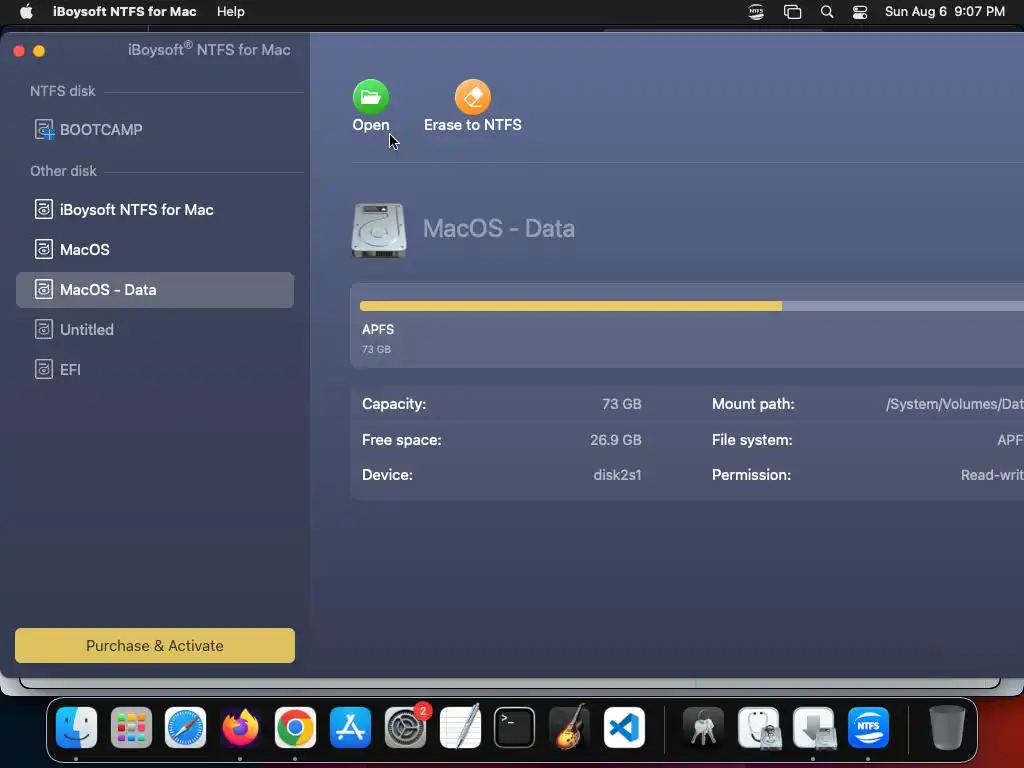1024x768 pixels.
Task: Select the BOOTCAMP disk label
Action: point(101,129)
